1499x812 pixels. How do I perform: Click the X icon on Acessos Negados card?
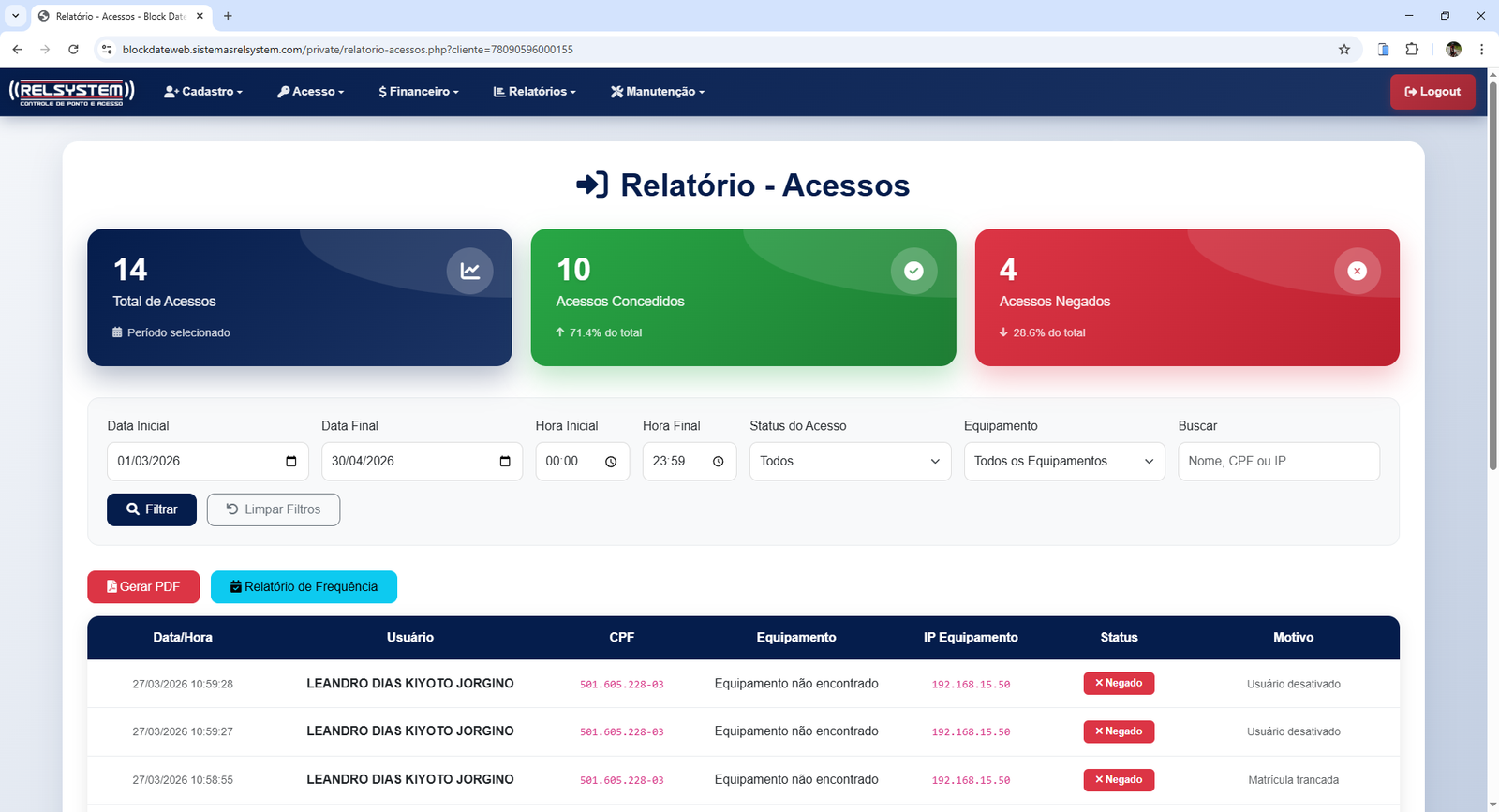(x=1357, y=271)
